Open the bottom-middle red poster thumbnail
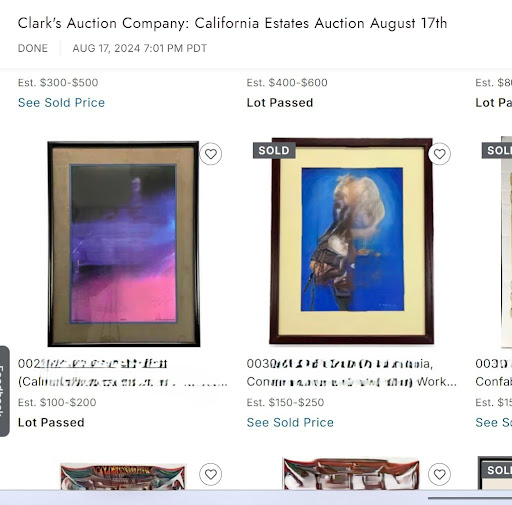This screenshot has height=505, width=512. 351,474
